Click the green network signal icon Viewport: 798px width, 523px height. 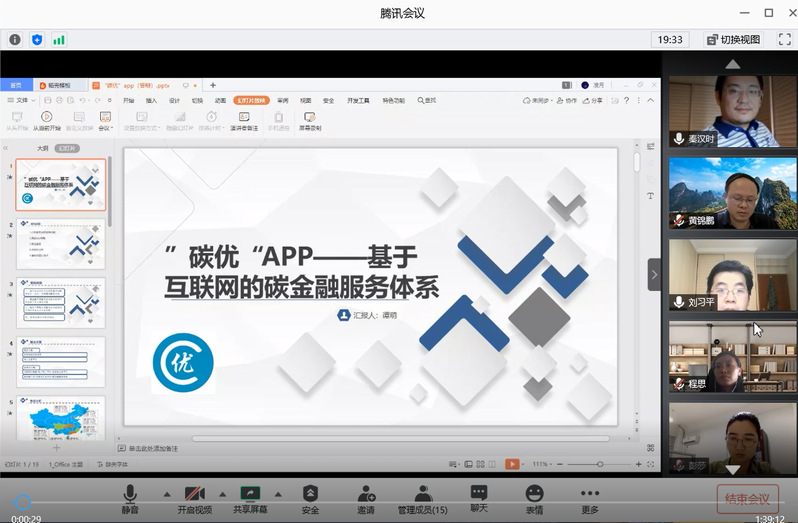(59, 40)
